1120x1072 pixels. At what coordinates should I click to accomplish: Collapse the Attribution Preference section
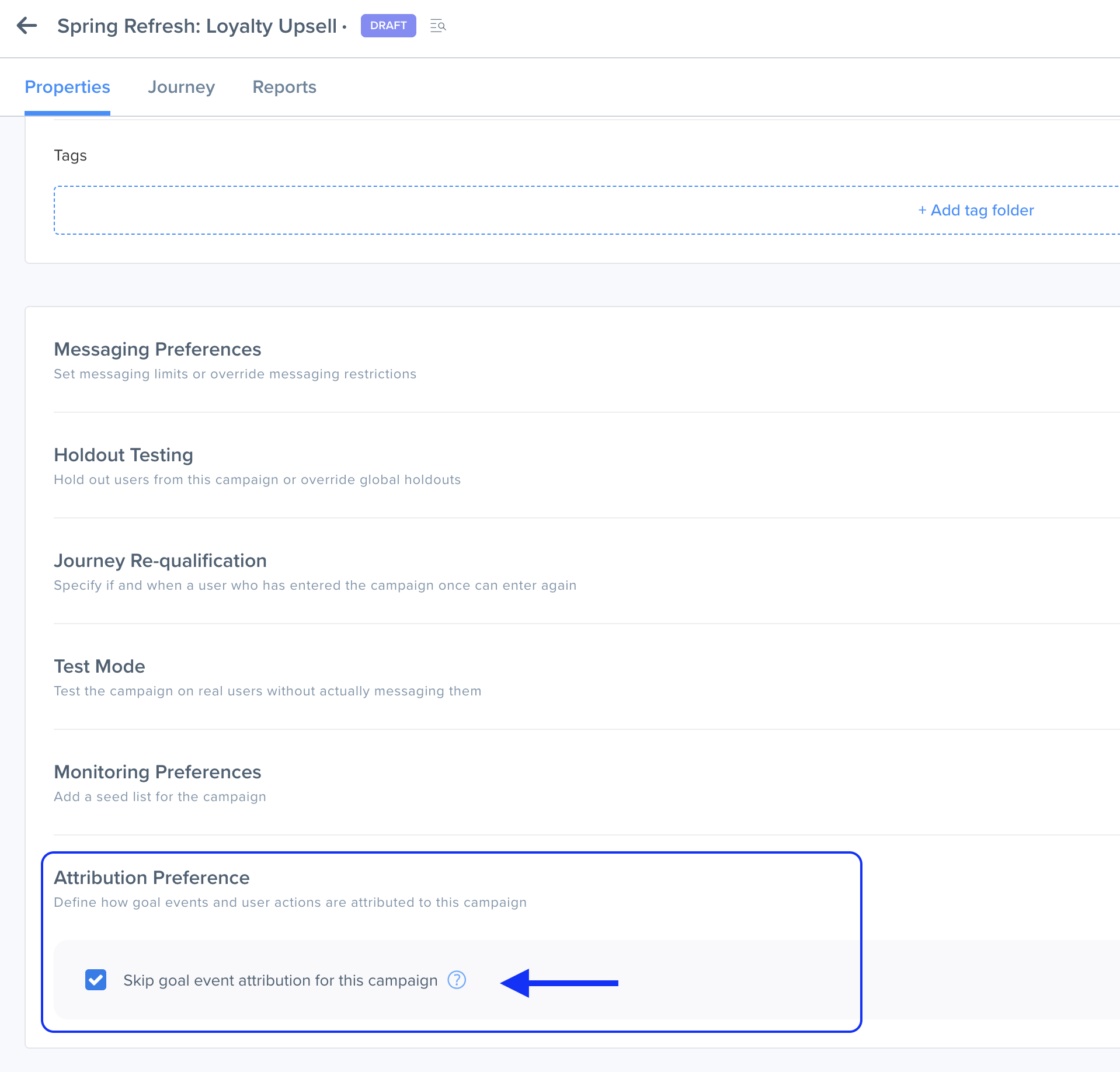[x=152, y=878]
